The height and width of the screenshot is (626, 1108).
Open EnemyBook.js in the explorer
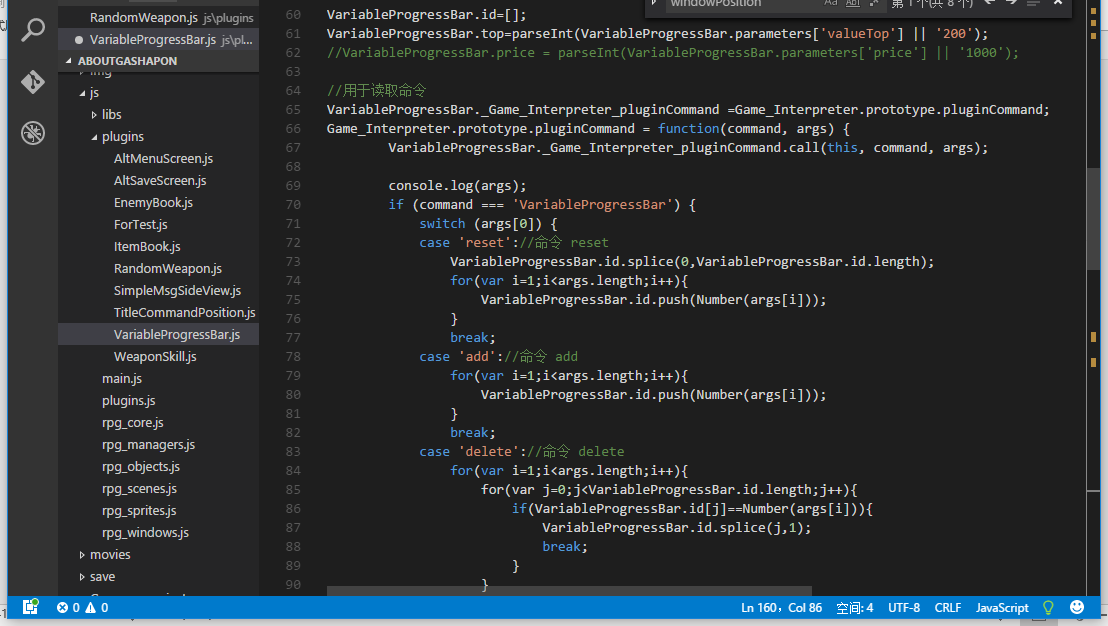[x=153, y=203]
